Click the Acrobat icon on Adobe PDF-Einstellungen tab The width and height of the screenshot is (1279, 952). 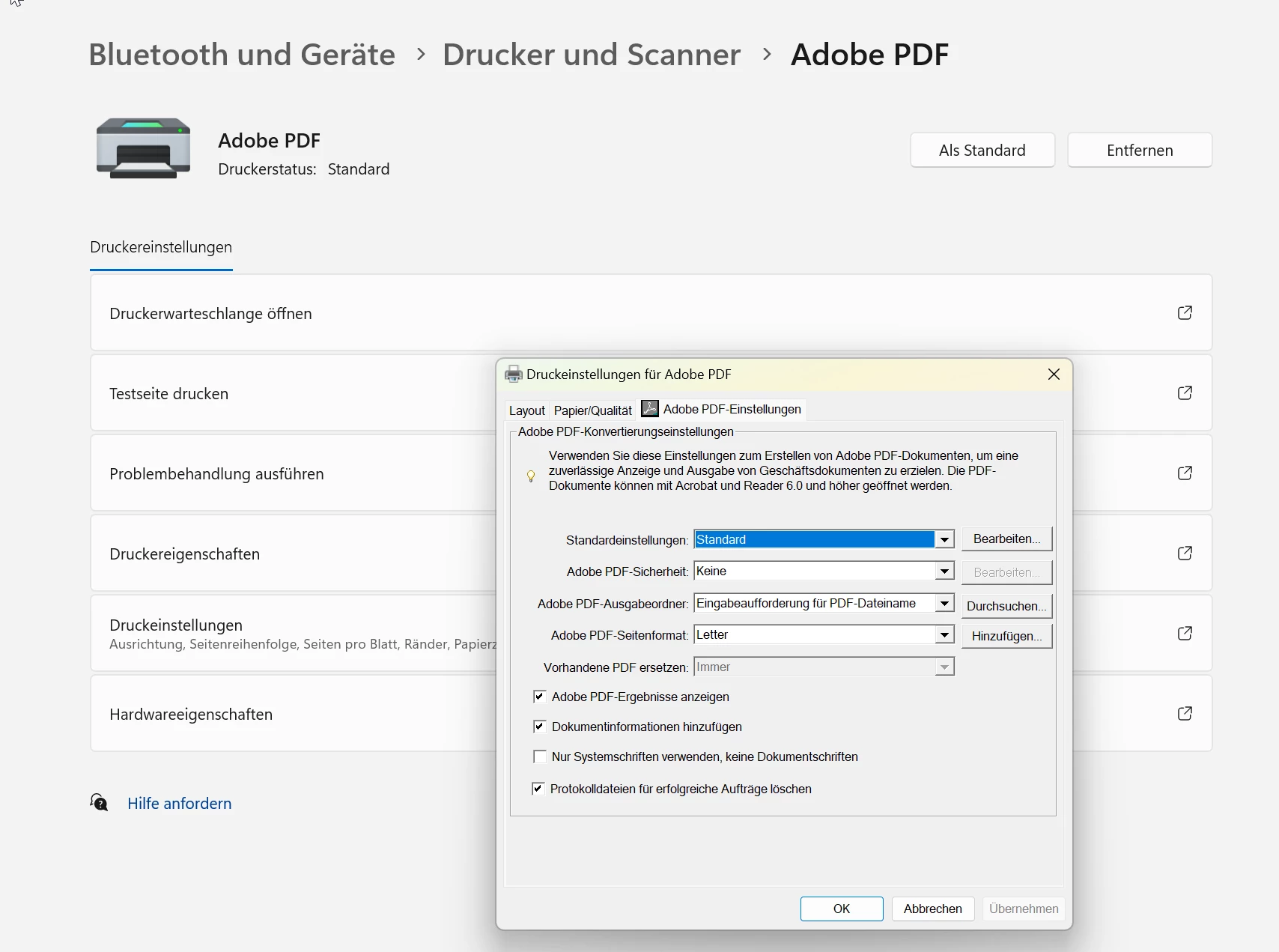point(650,408)
